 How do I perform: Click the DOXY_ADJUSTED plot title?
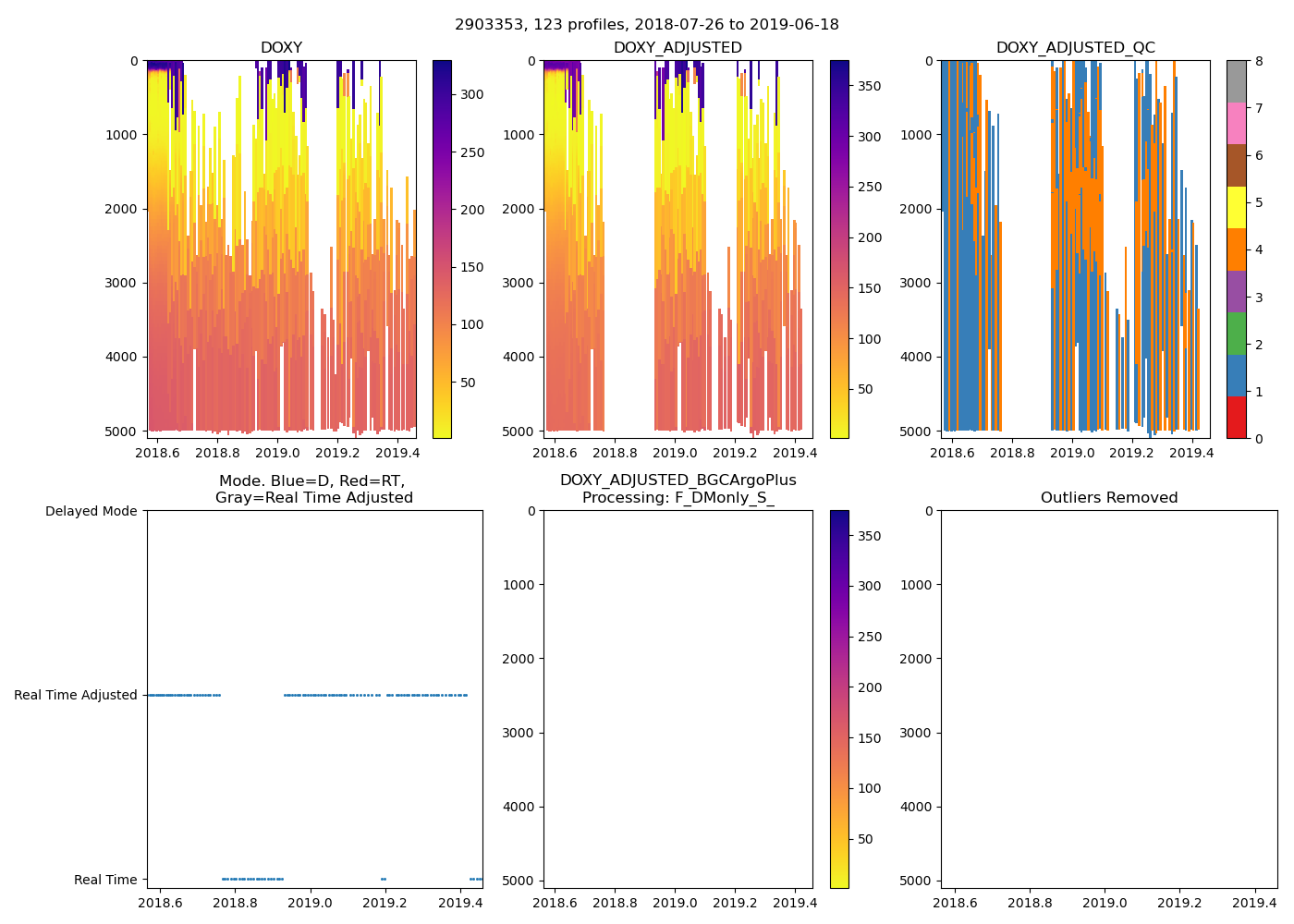[x=678, y=48]
